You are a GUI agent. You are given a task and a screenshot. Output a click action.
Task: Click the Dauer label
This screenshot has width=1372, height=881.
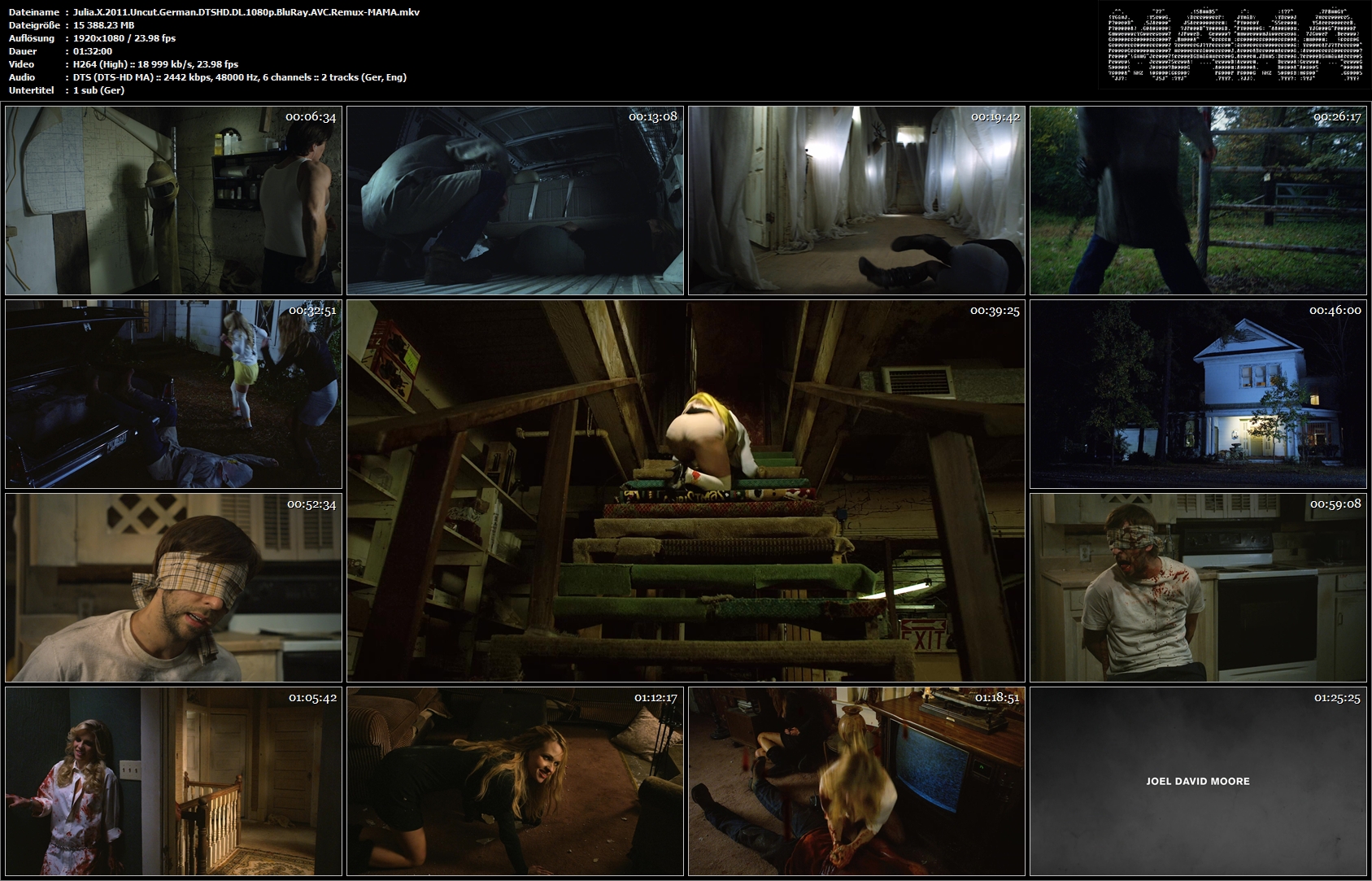point(22,51)
